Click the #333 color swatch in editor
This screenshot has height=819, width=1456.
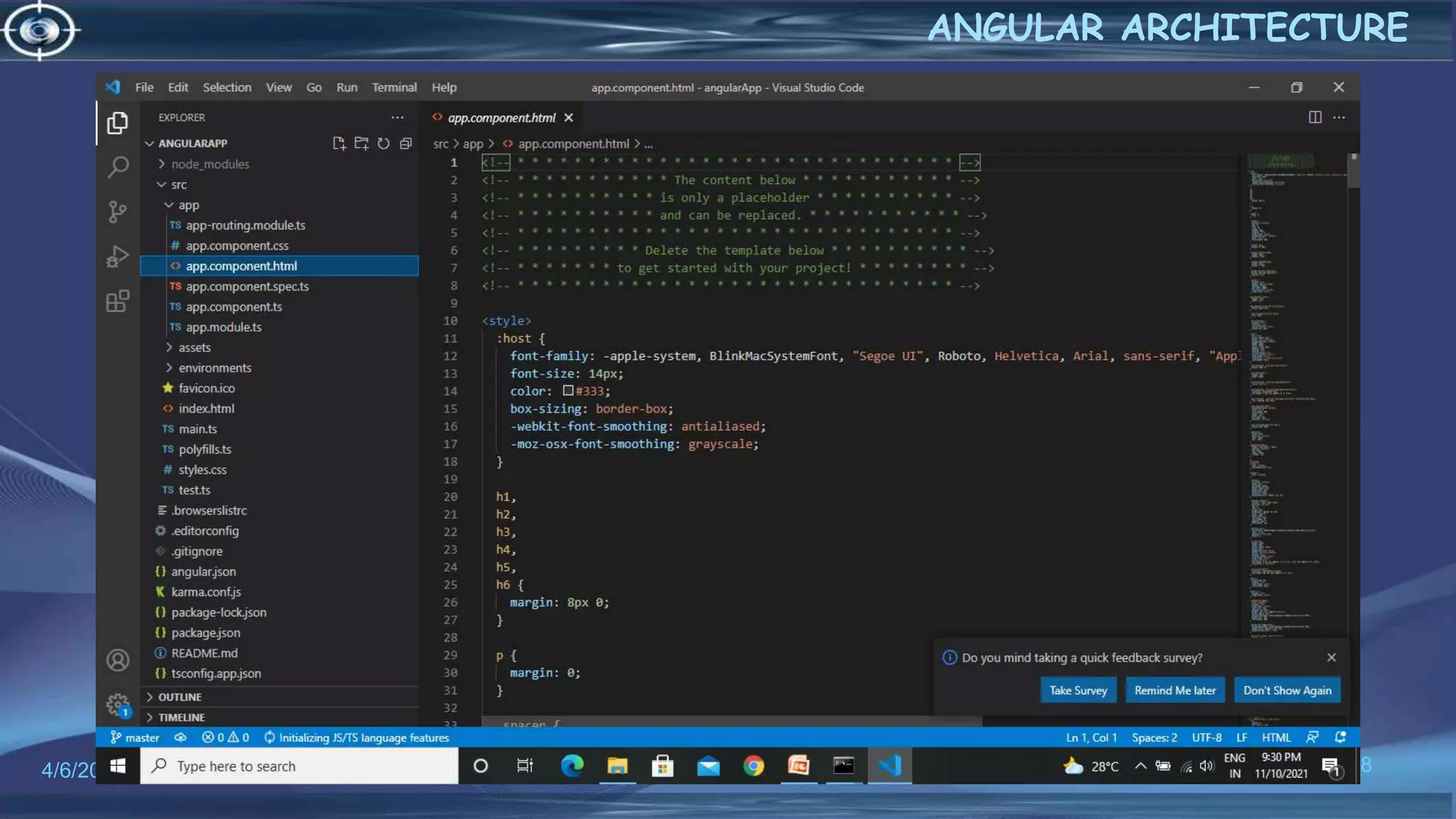(568, 390)
